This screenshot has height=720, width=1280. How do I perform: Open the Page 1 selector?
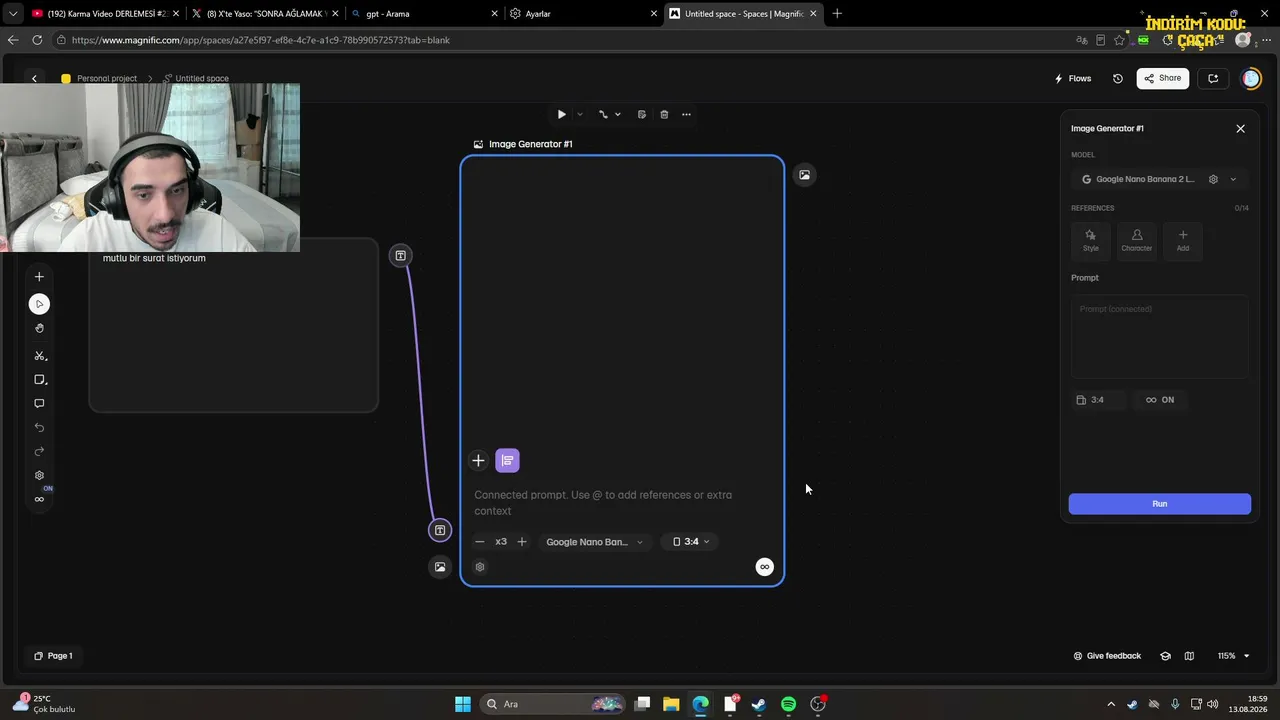point(53,656)
